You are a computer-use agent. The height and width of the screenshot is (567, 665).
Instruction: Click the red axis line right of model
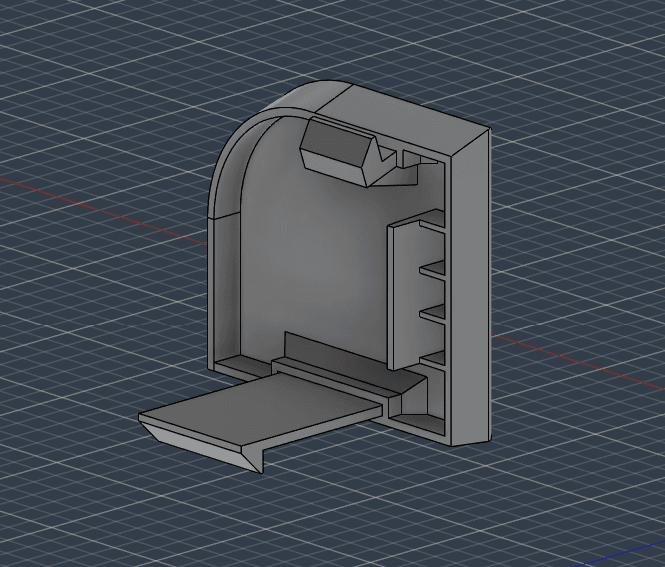coord(578,362)
